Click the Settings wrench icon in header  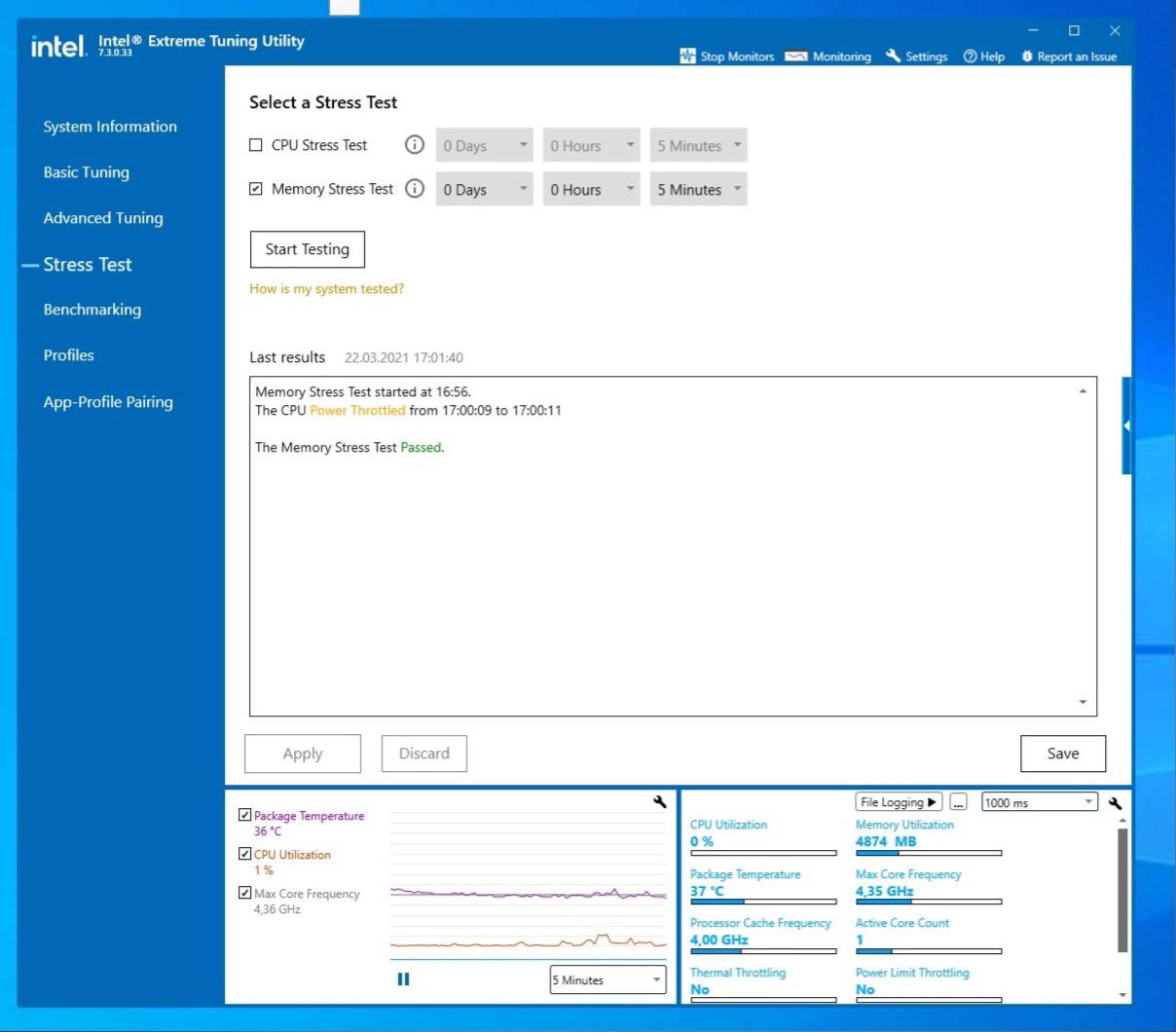point(893,56)
